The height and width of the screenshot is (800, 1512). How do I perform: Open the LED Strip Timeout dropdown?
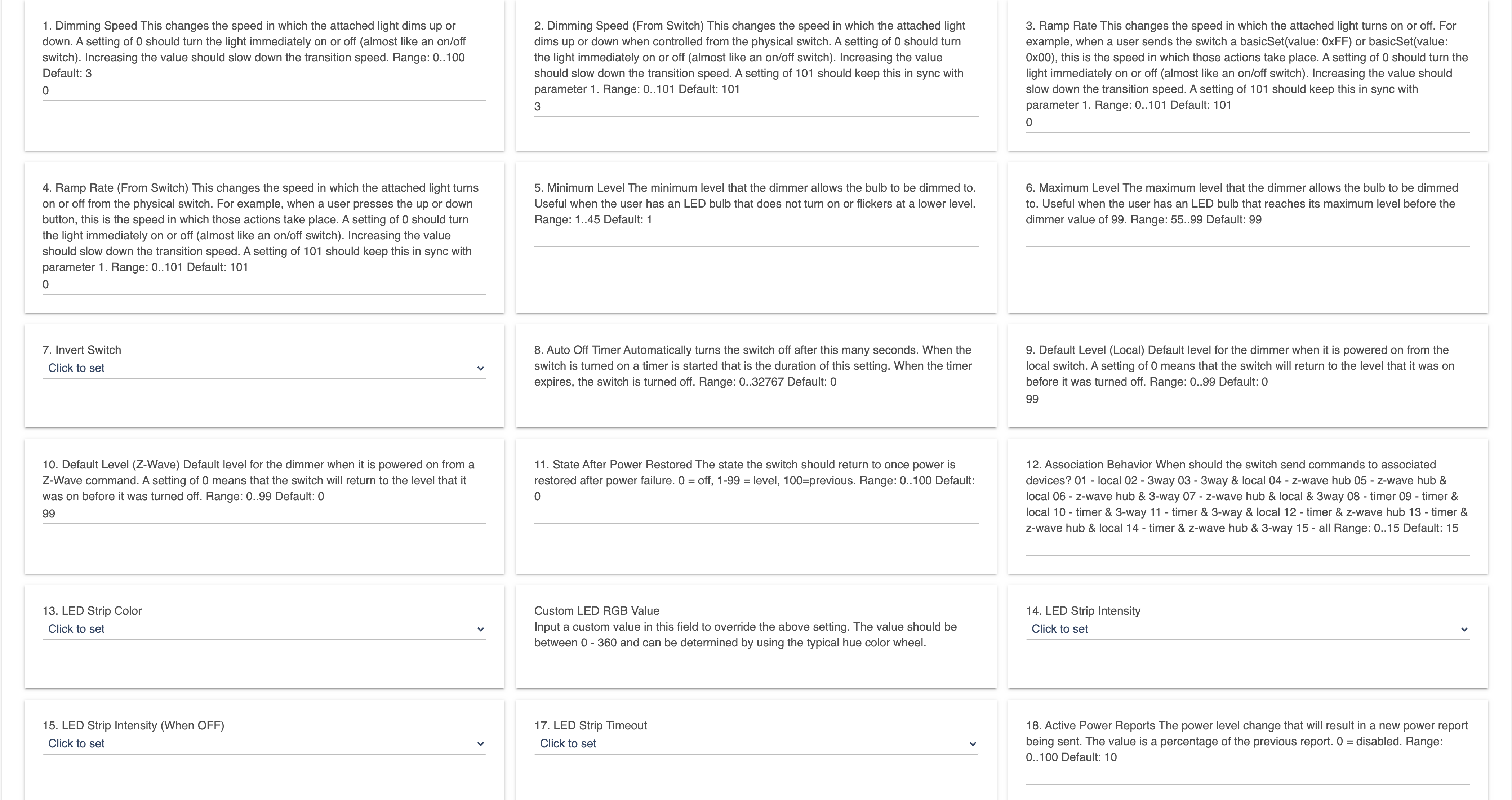(756, 744)
